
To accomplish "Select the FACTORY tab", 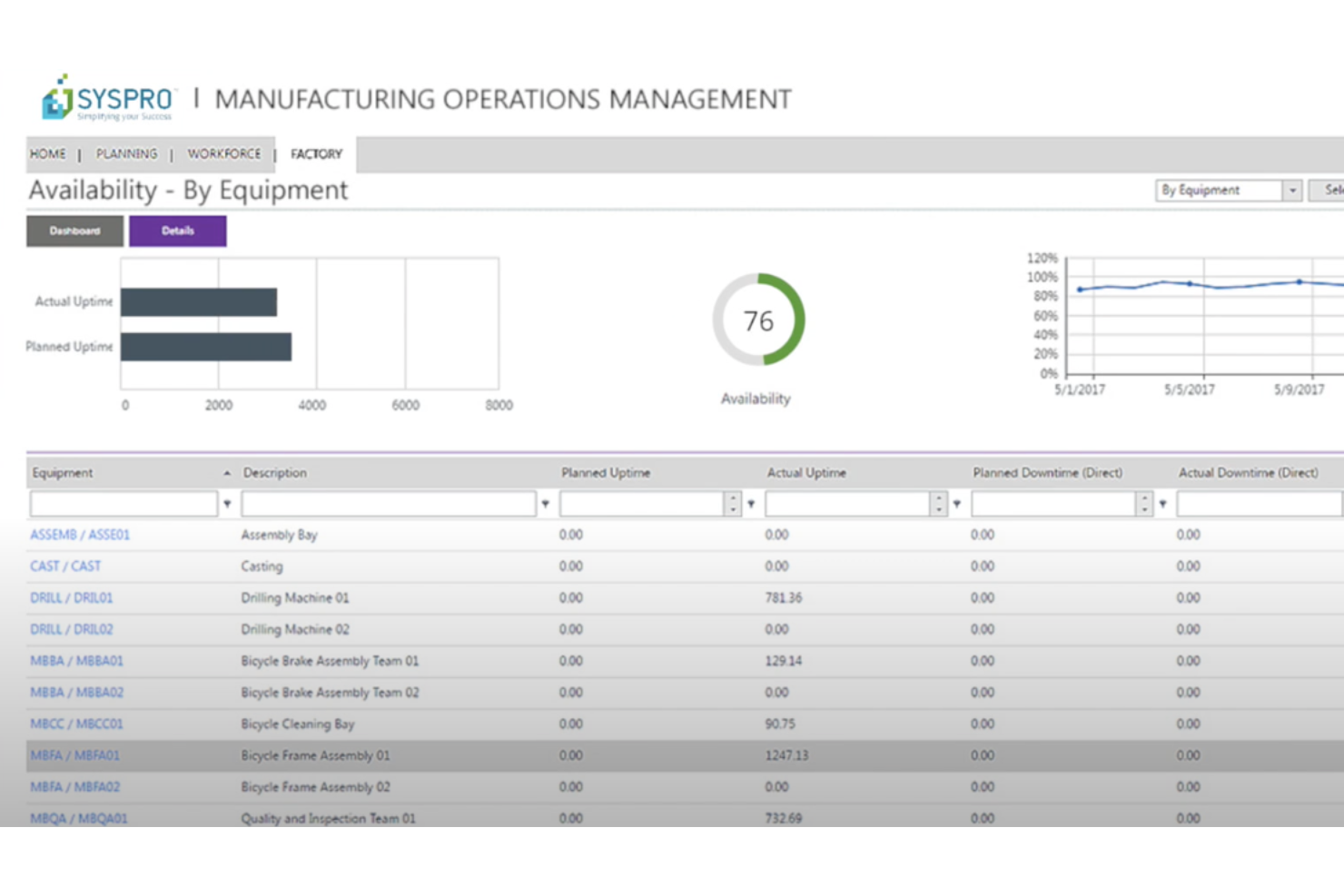I will [317, 154].
